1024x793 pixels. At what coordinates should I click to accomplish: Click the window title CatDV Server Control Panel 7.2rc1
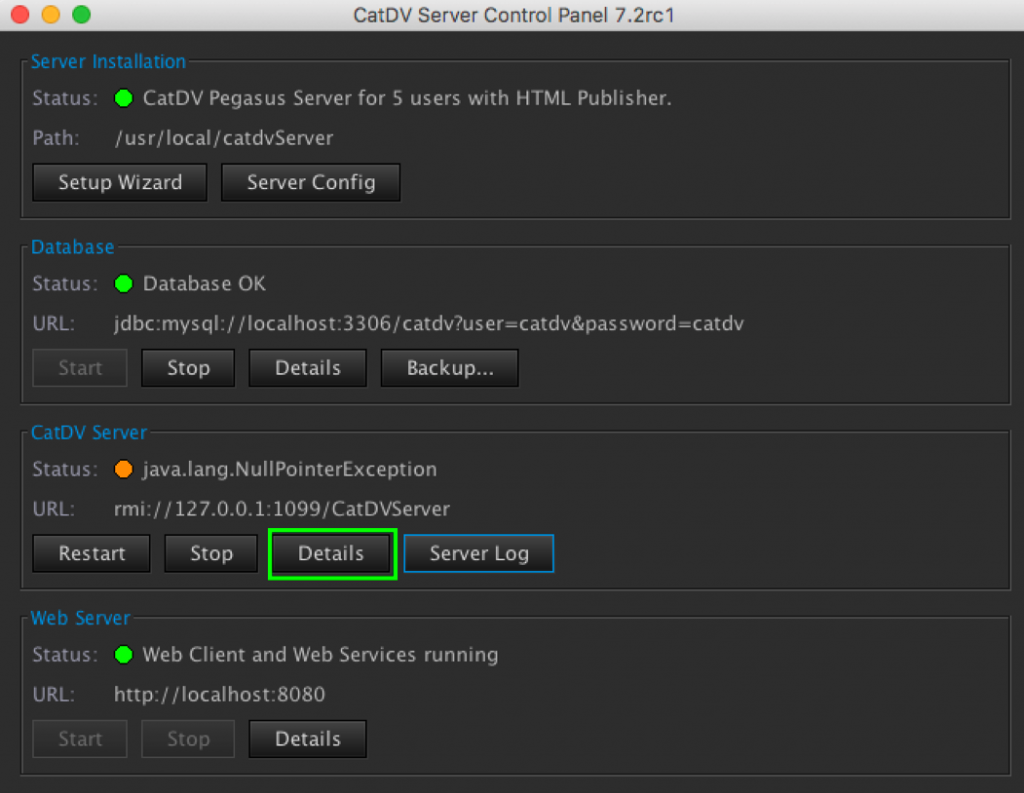click(x=514, y=15)
